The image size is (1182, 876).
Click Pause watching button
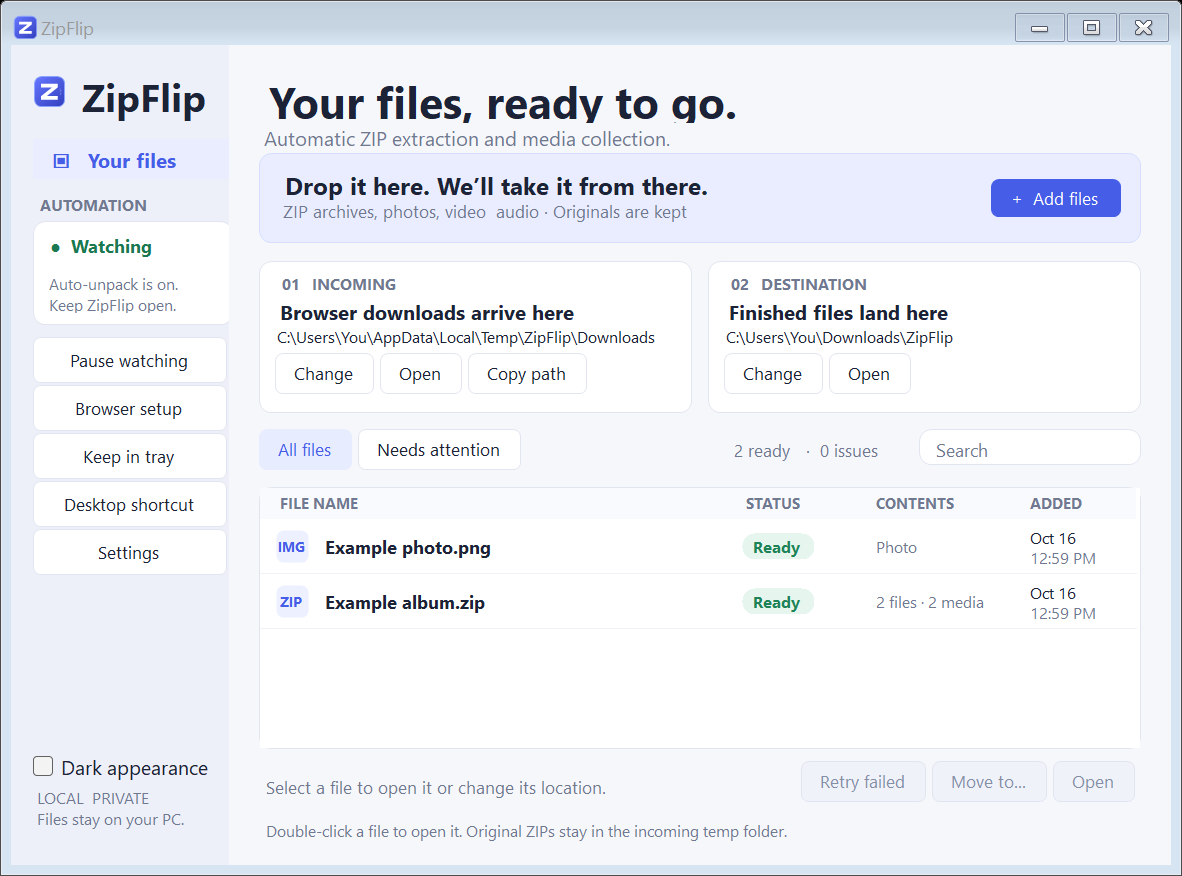(130, 361)
